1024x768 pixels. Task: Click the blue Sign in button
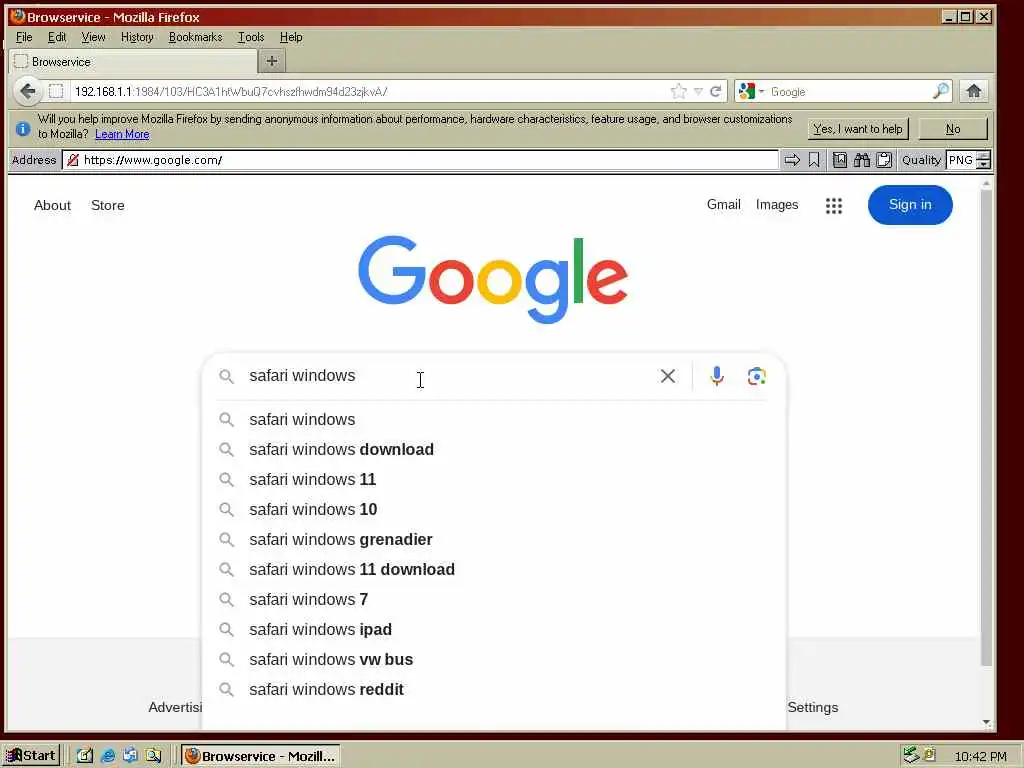910,204
